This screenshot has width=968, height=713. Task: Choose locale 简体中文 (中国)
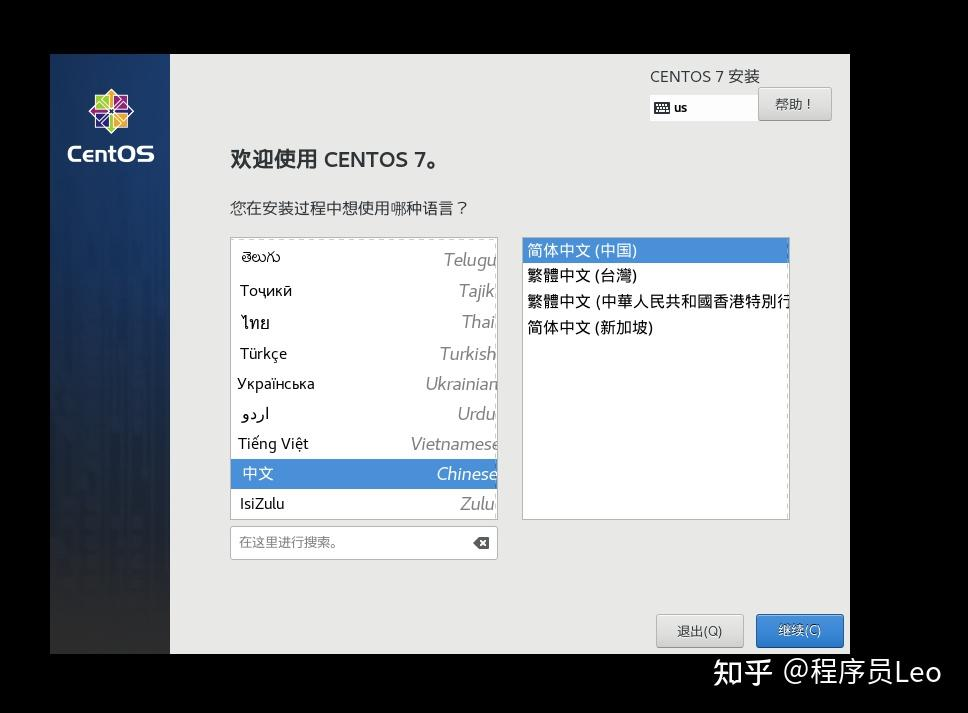click(x=656, y=251)
